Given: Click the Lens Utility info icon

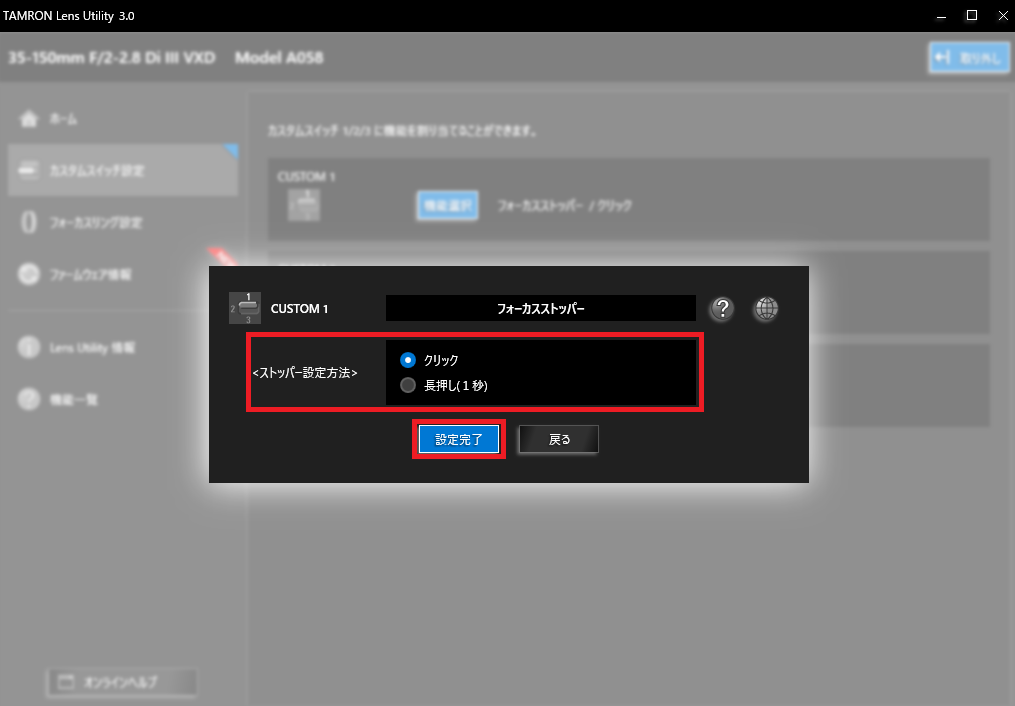Looking at the screenshot, I should (x=28, y=347).
